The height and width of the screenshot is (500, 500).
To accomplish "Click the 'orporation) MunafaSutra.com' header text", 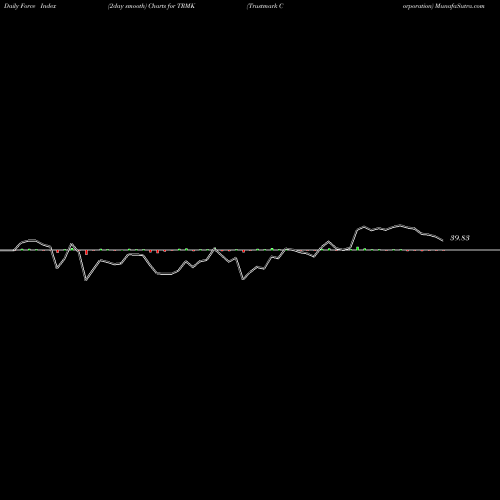I will pyautogui.click(x=443, y=6).
